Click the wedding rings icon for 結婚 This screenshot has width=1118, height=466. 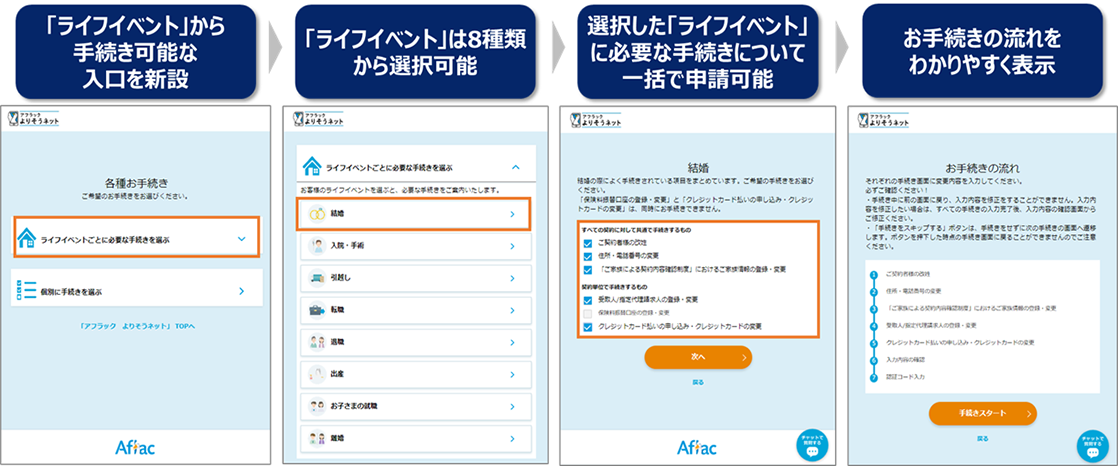coord(316,213)
